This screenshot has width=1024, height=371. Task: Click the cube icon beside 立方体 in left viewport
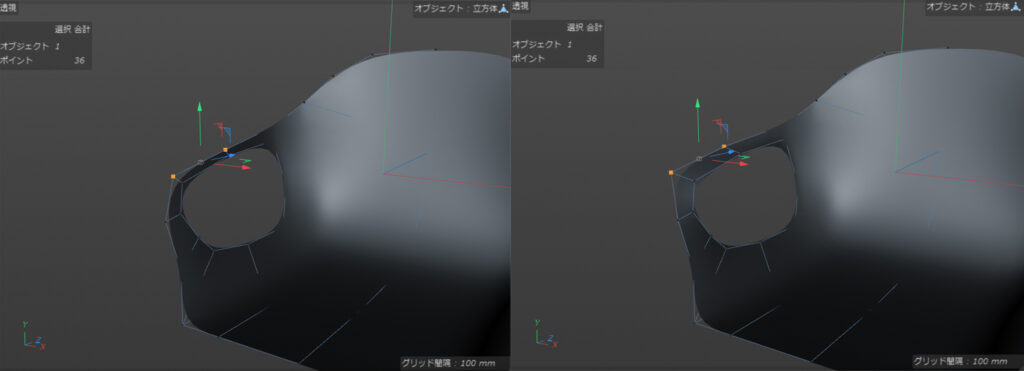[x=503, y=8]
